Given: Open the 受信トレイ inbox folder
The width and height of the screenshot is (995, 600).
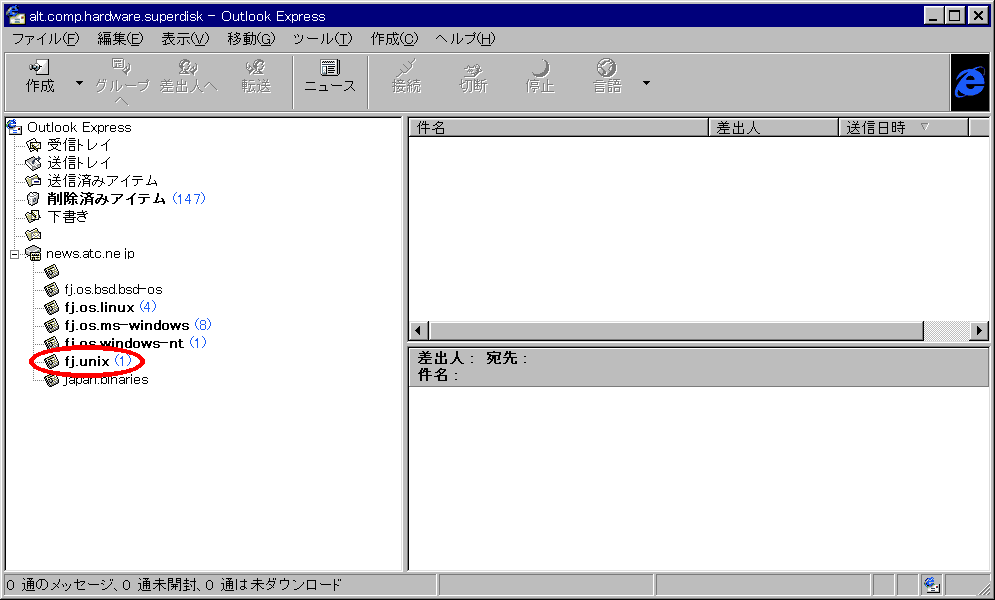Looking at the screenshot, I should tap(79, 145).
